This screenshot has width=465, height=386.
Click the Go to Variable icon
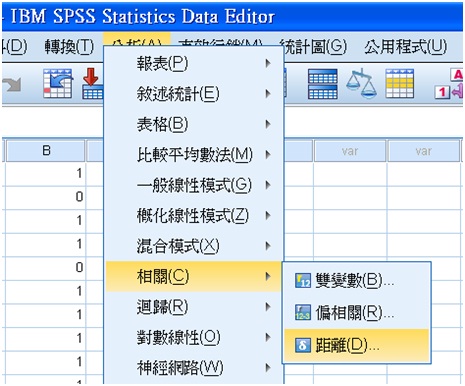coord(92,84)
